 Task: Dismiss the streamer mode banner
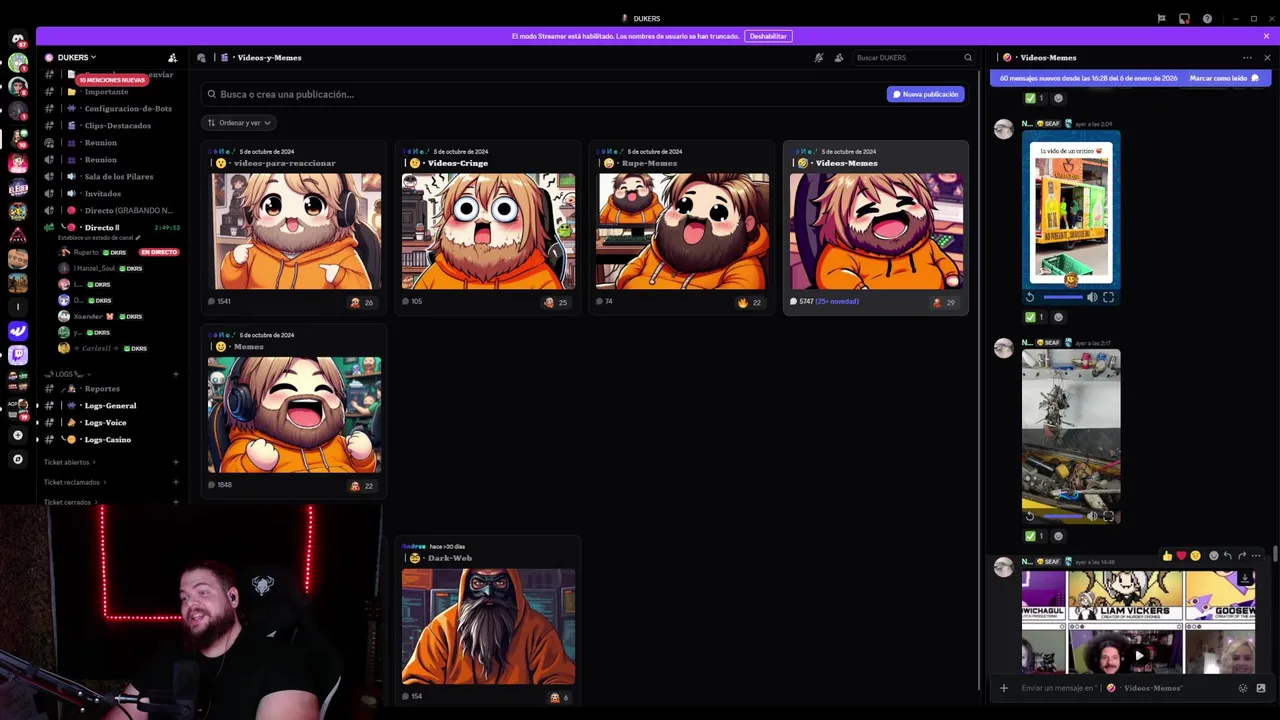click(x=1266, y=36)
